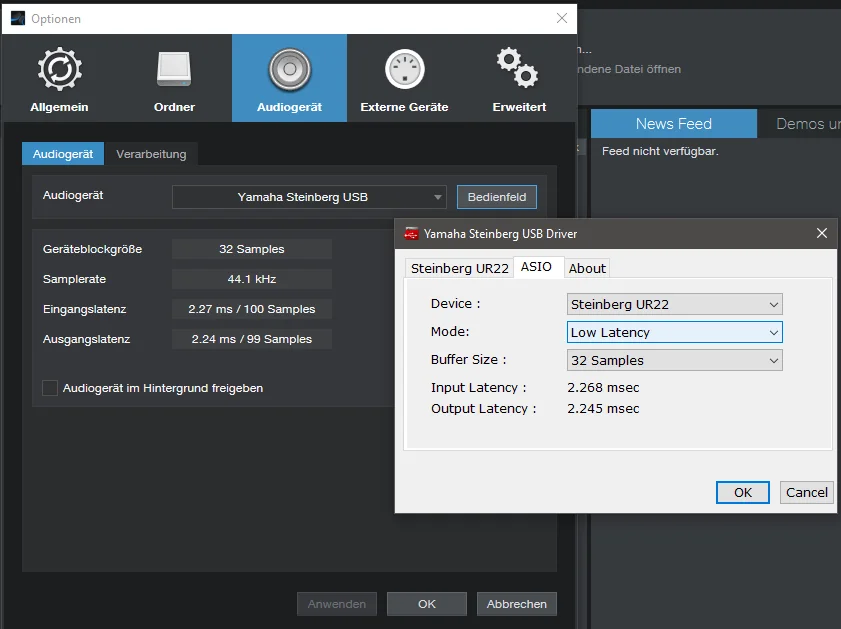Switch to the Steinberg UR22 tab
The image size is (841, 629).
click(460, 268)
